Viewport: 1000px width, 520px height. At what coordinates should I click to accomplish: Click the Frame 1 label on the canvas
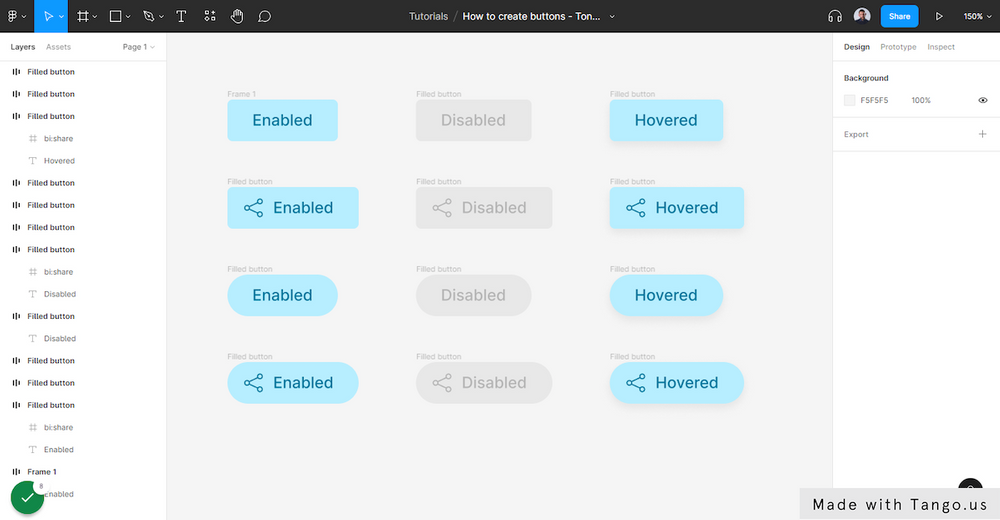[x=242, y=94]
